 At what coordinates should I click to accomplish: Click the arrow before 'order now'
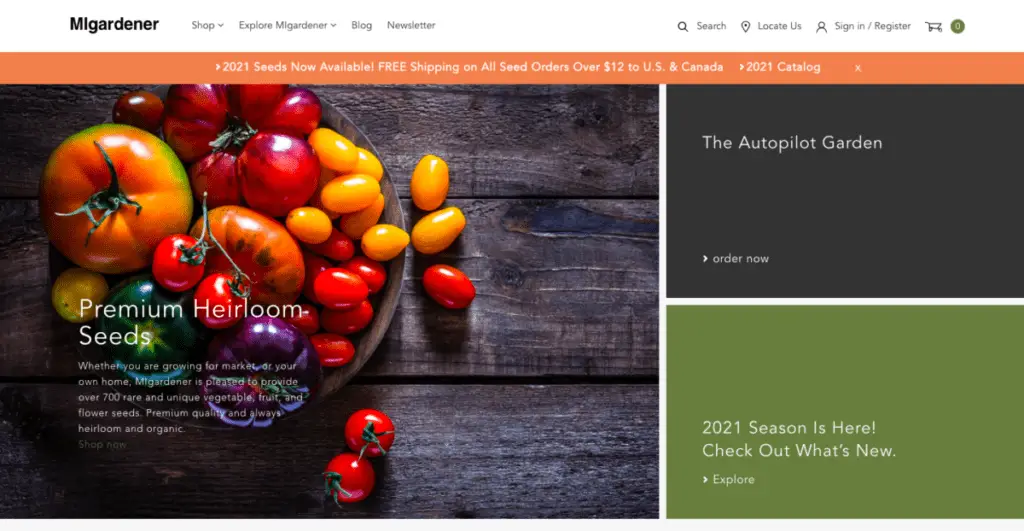coord(705,259)
